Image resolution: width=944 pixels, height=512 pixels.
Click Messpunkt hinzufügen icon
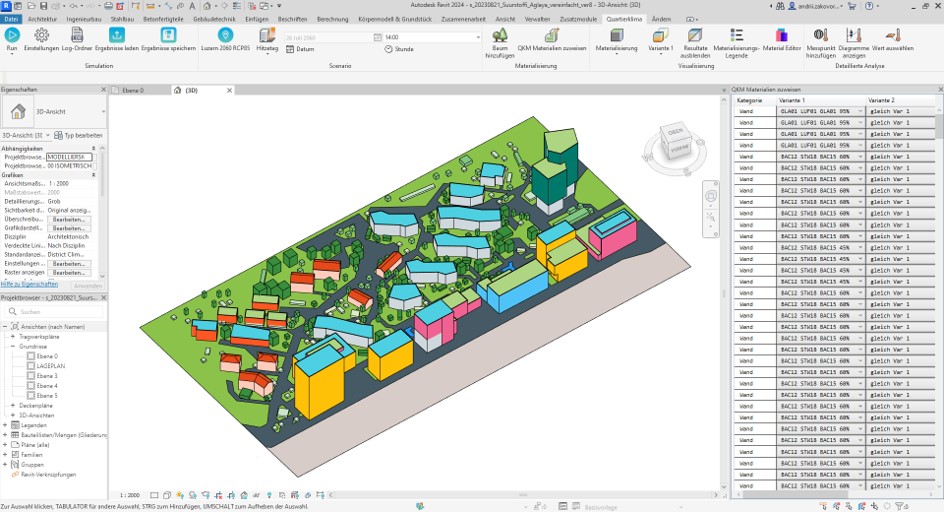(820, 36)
